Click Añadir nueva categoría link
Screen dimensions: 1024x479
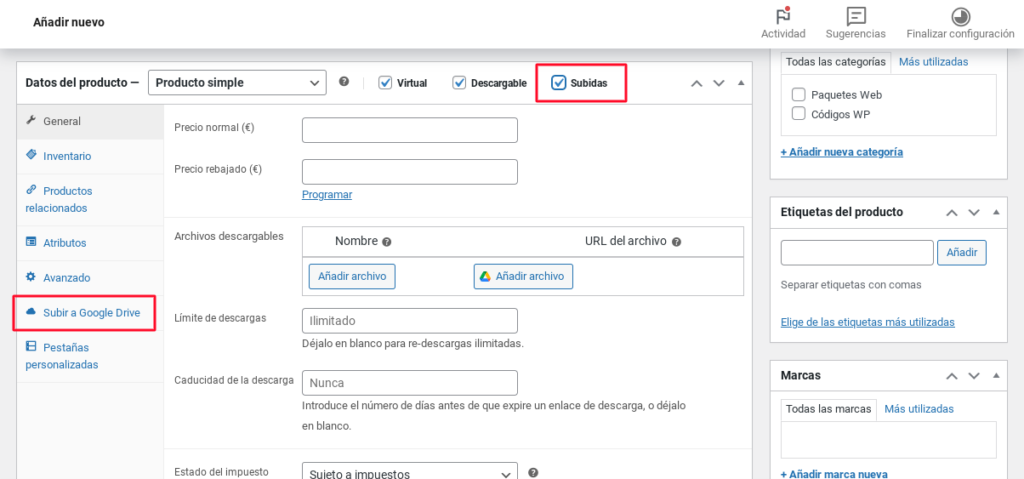842,152
